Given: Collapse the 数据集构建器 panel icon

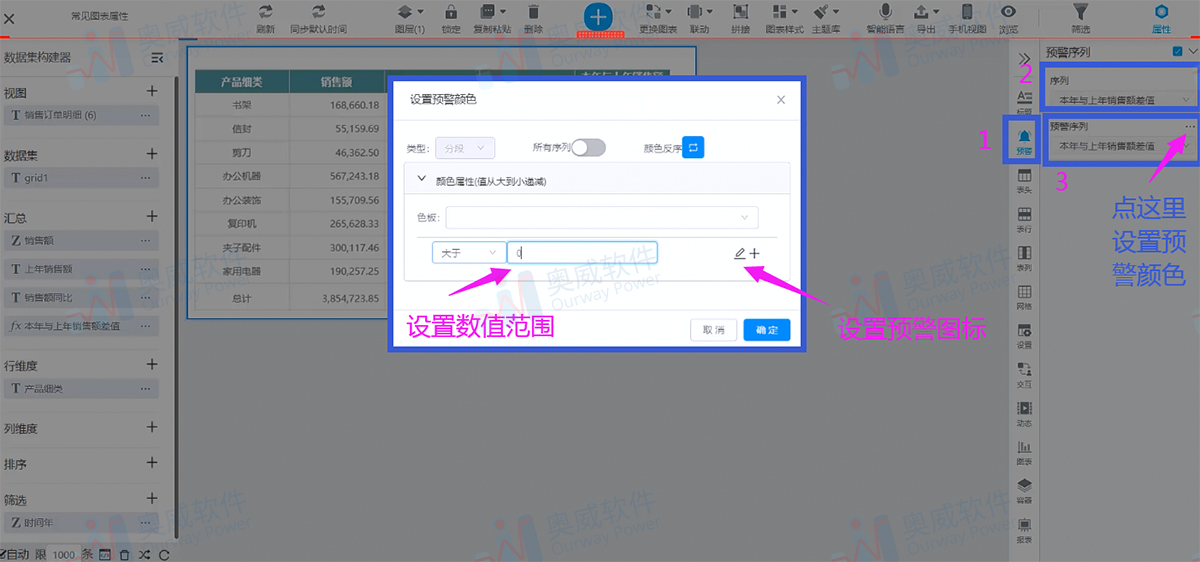Looking at the screenshot, I should (x=157, y=58).
